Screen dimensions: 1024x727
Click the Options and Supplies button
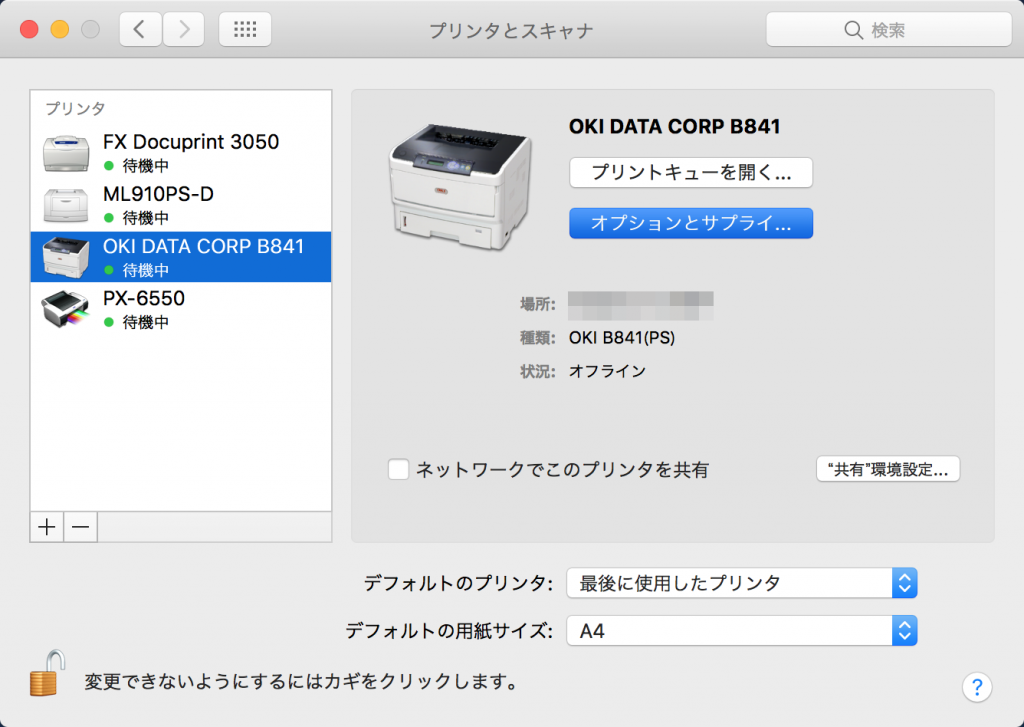(x=691, y=224)
